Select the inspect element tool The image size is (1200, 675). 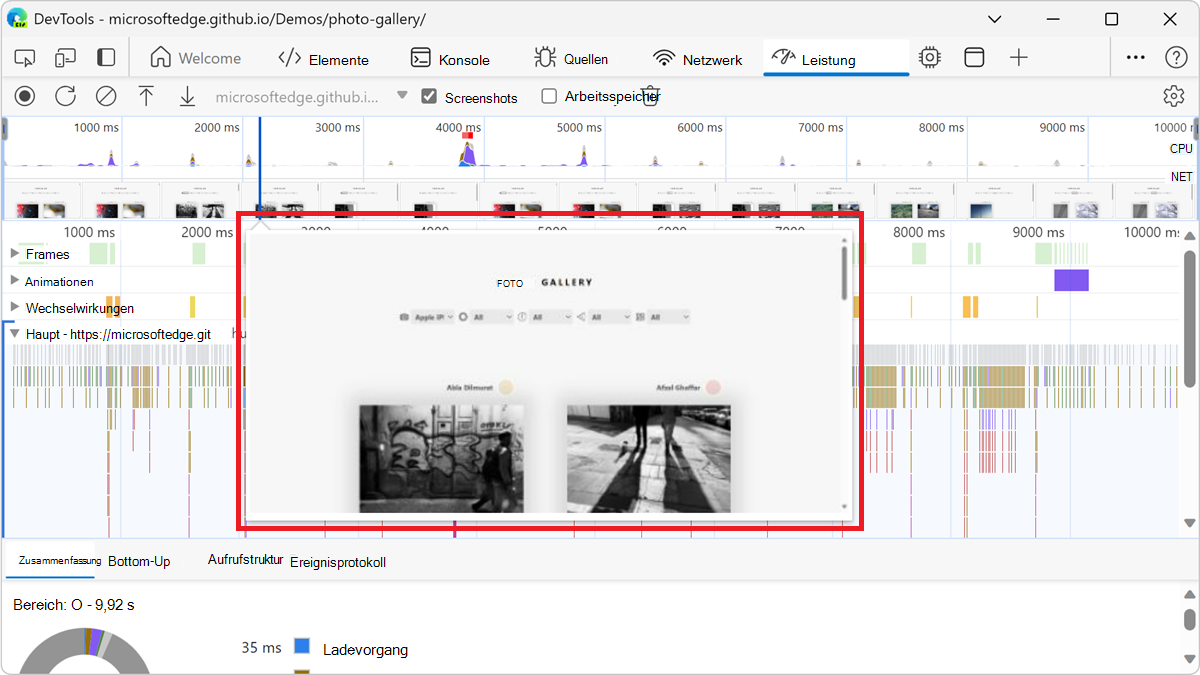point(24,58)
